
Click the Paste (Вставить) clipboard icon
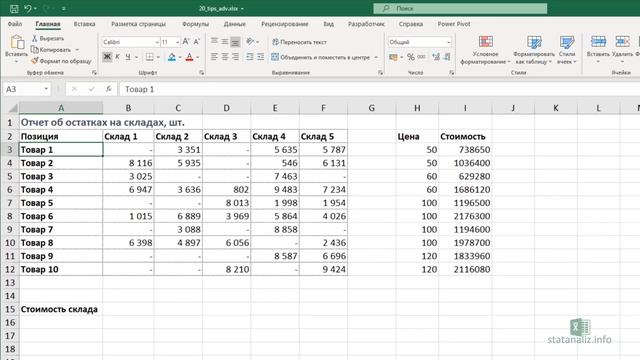[16, 42]
